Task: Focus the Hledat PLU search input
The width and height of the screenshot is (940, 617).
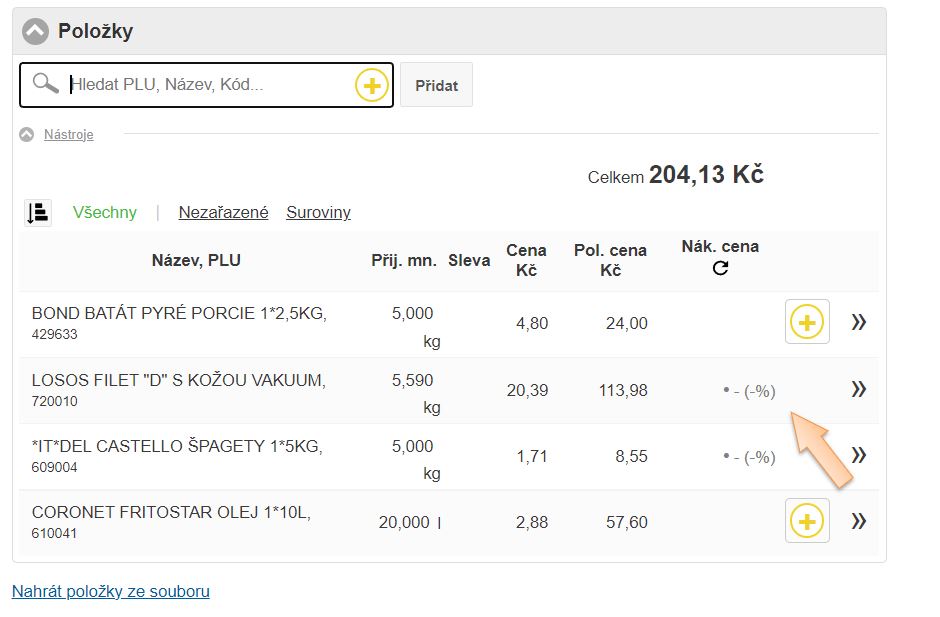Action: 208,85
